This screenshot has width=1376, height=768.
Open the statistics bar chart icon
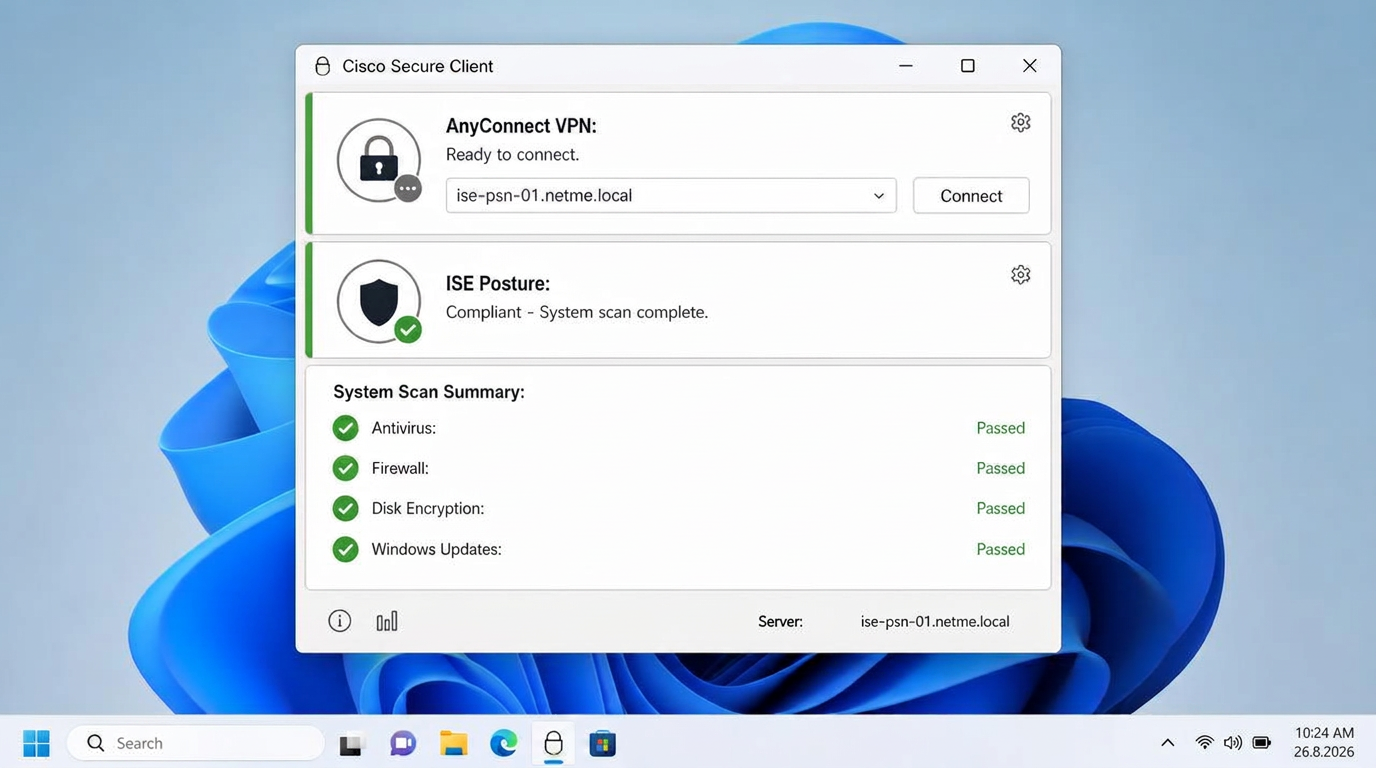pos(387,621)
